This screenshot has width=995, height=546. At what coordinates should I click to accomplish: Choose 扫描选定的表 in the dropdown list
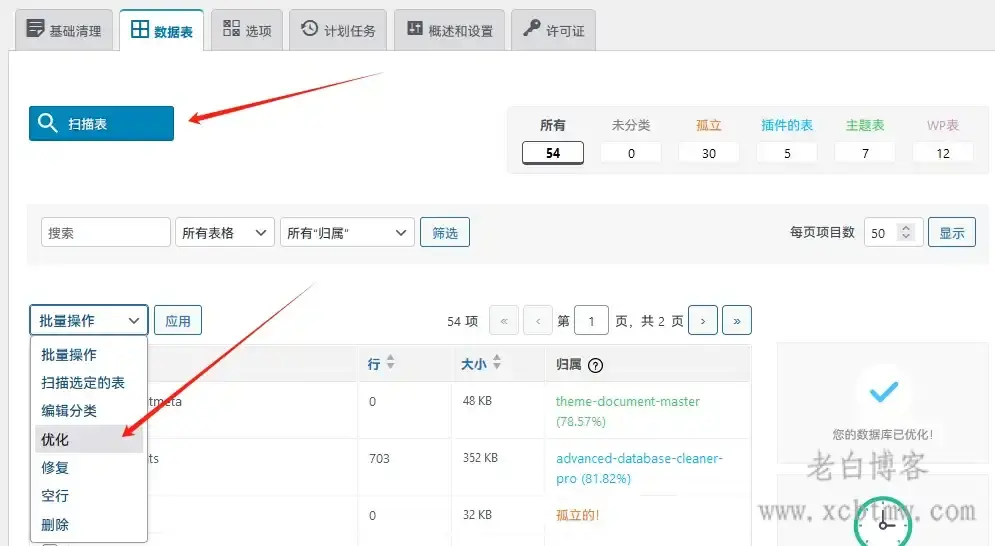click(x=89, y=382)
